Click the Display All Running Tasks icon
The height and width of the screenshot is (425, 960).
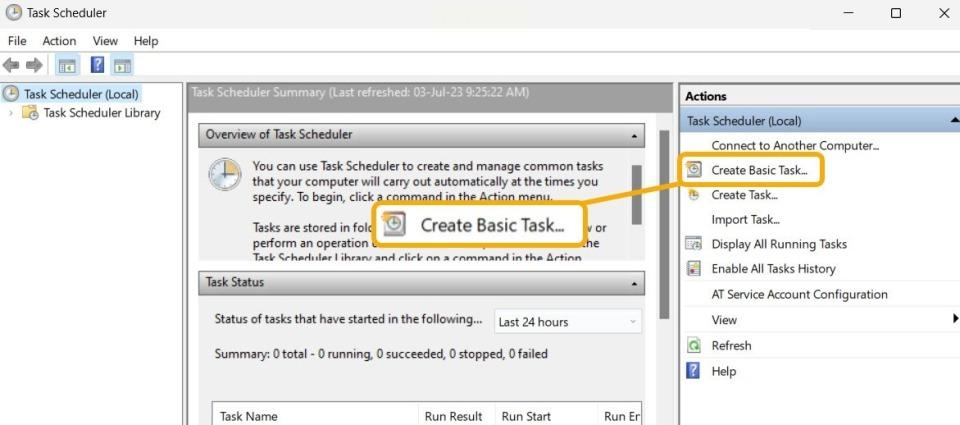[x=694, y=244]
